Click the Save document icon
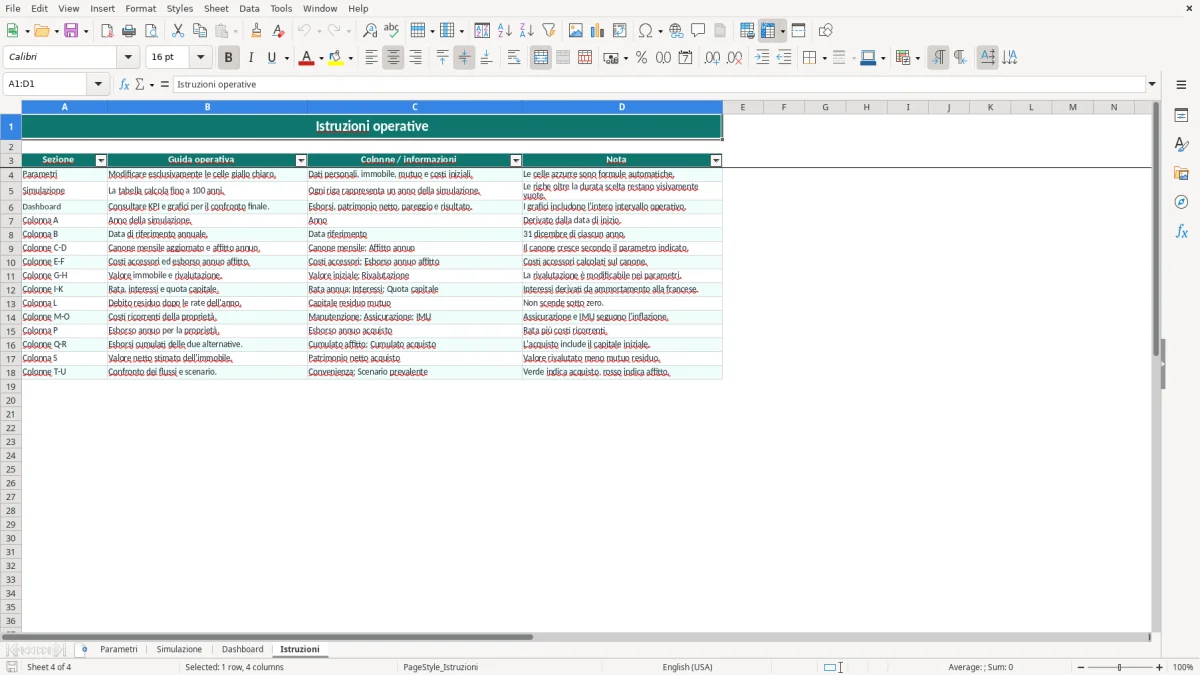The height and width of the screenshot is (675, 1200). (x=71, y=31)
